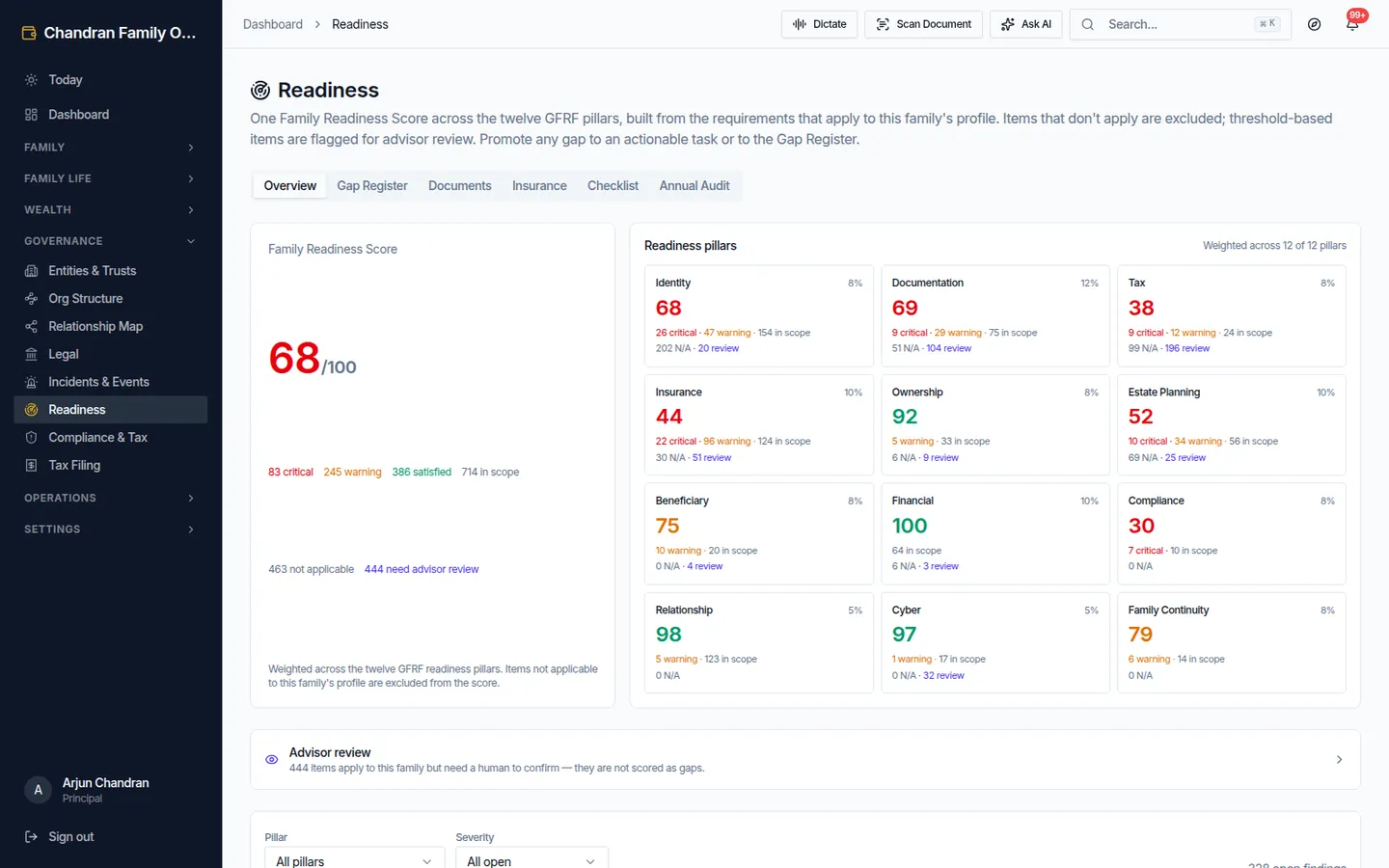The image size is (1389, 868).
Task: Click '83 critical' in score summary
Action: (290, 473)
